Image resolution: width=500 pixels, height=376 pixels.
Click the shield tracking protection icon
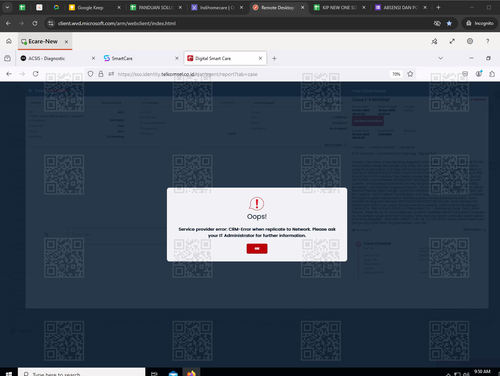tap(90, 74)
